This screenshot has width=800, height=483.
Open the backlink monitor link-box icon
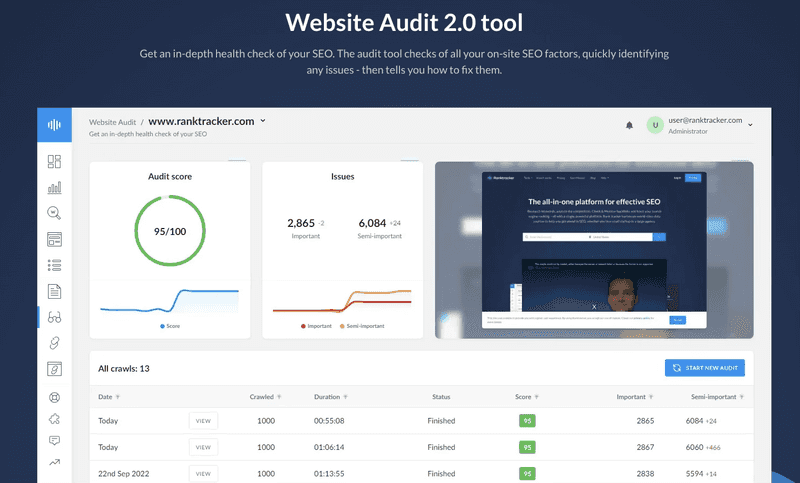click(x=54, y=369)
